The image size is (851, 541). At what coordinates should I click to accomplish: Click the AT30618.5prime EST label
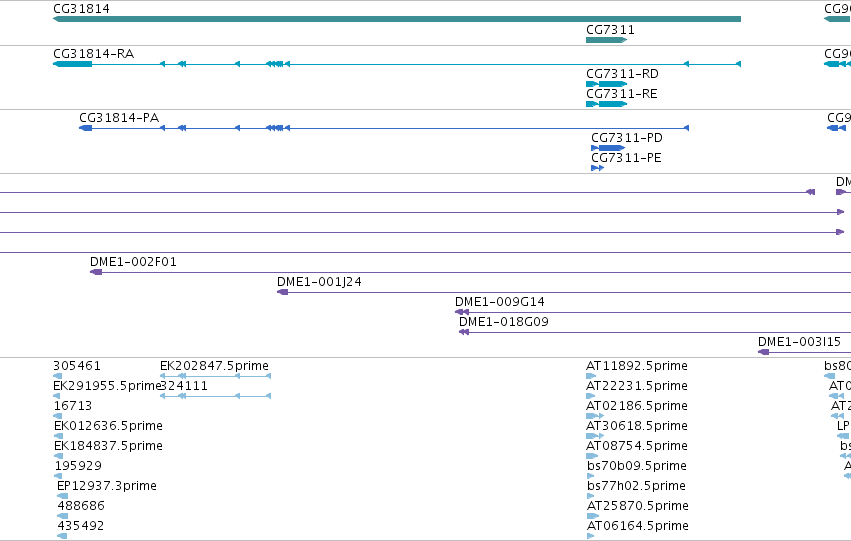tap(637, 426)
